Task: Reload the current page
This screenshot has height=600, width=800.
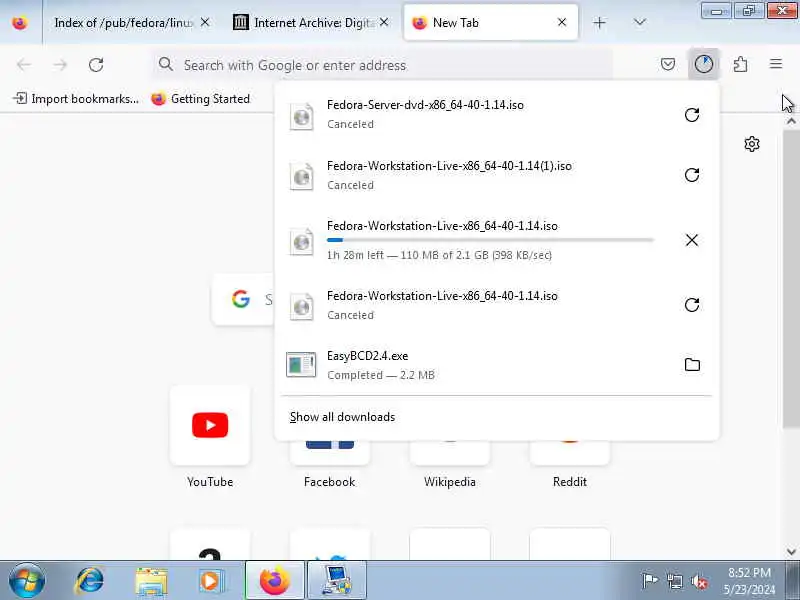Action: 96,65
